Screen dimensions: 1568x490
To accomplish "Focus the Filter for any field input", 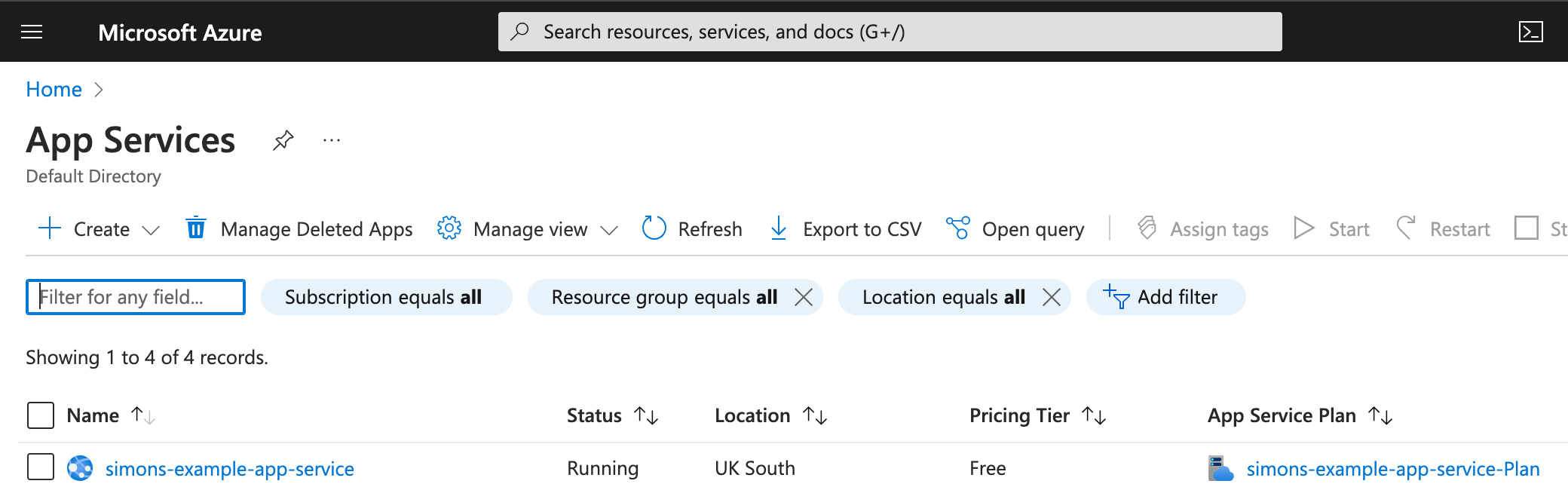I will (136, 297).
